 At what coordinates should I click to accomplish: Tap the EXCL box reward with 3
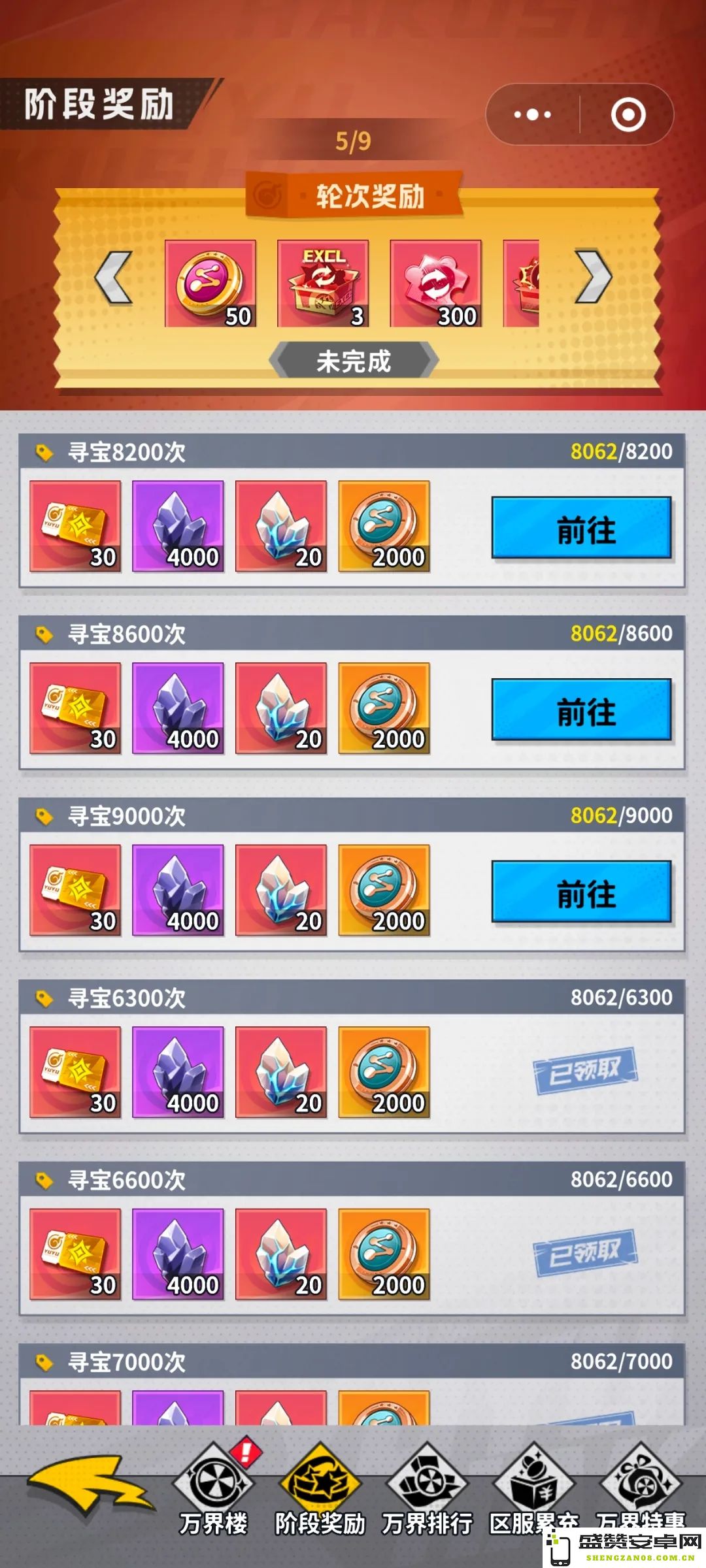[323, 284]
